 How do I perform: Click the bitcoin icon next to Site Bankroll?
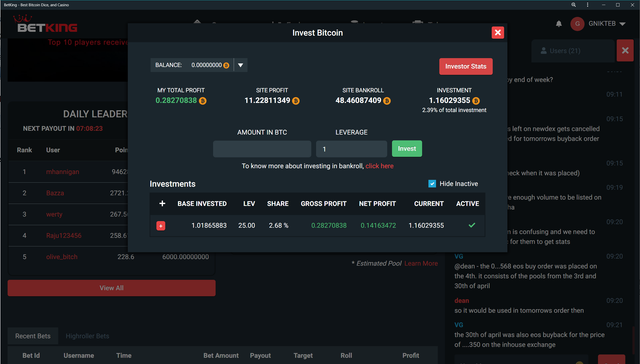coord(387,101)
